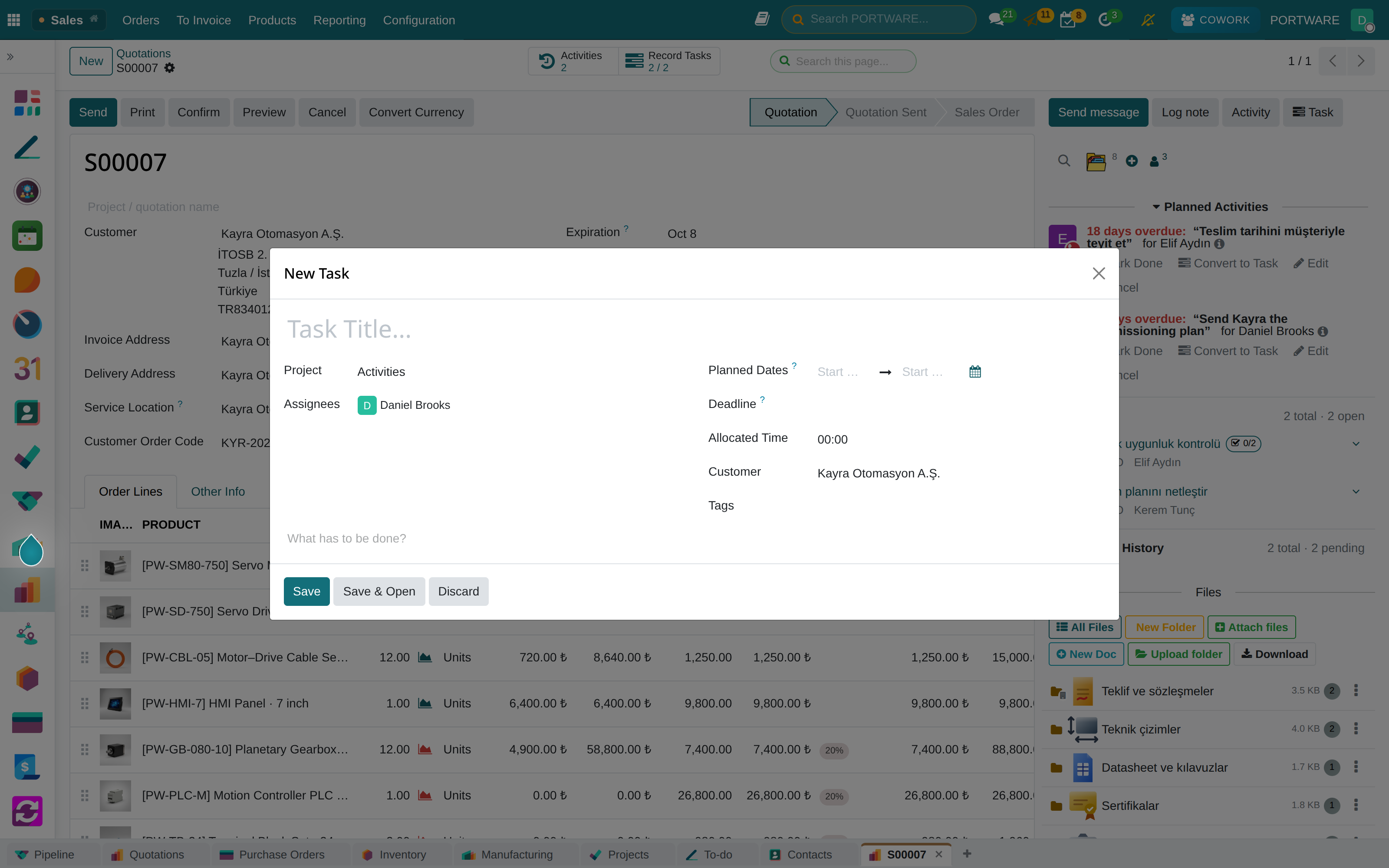Open the Reporting menu
The height and width of the screenshot is (868, 1389).
pyautogui.click(x=339, y=20)
